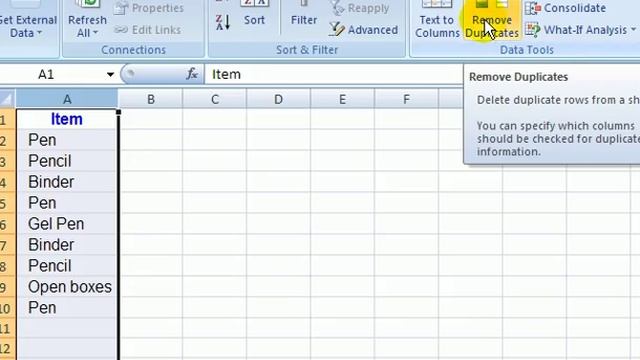Image resolution: width=640 pixels, height=360 pixels.
Task: Click the Select All corner button
Action: click(7, 99)
